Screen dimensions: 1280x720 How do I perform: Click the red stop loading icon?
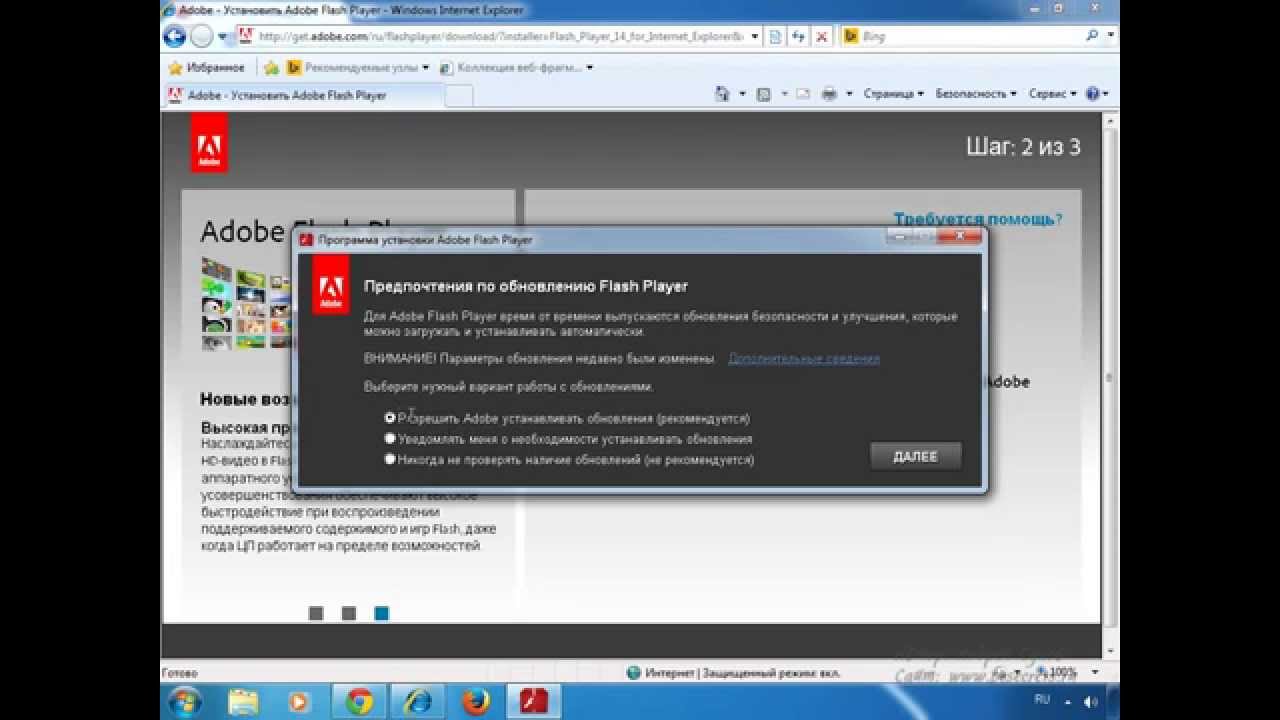[x=821, y=36]
